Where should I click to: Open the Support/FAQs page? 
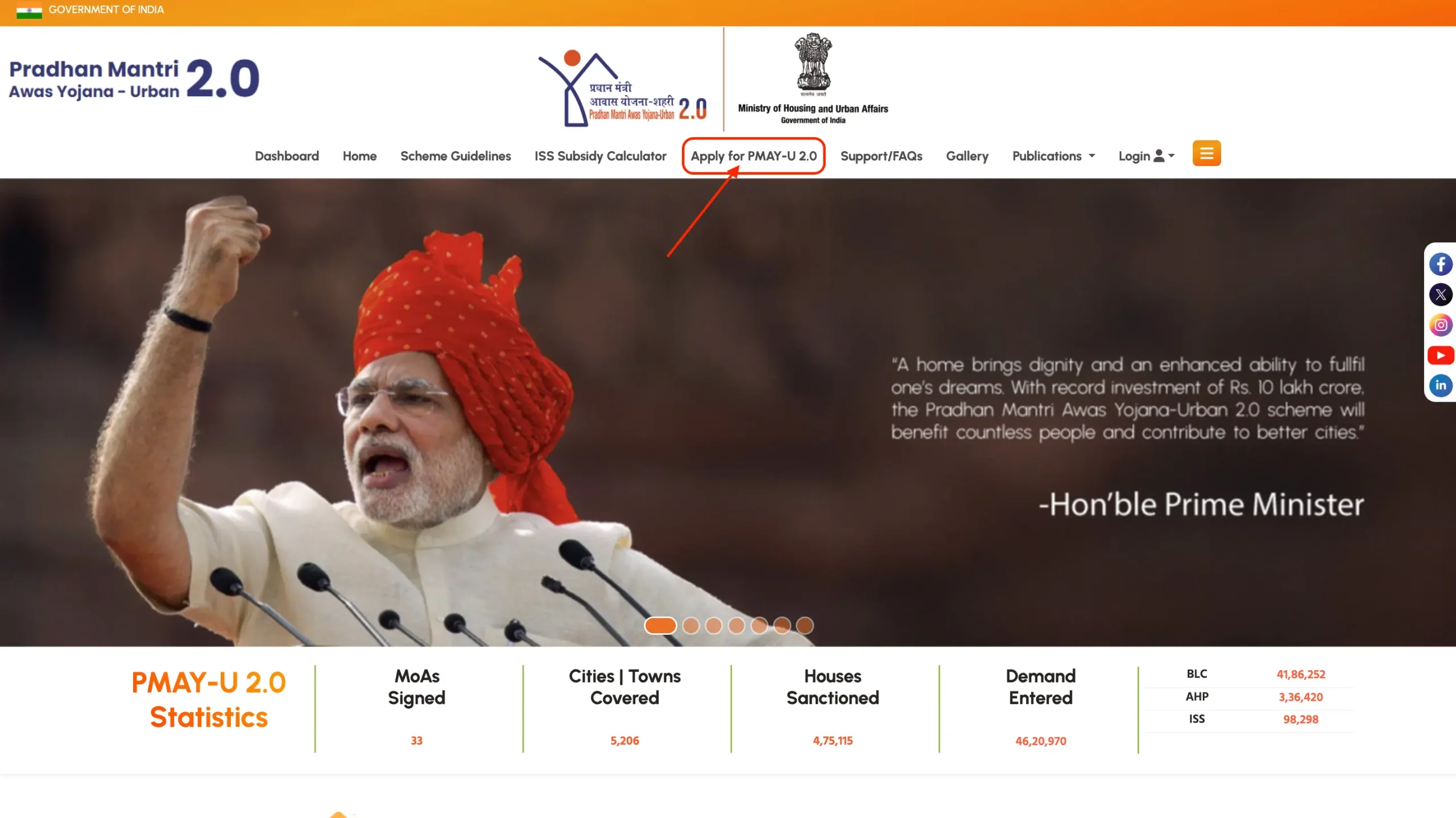[x=881, y=156]
